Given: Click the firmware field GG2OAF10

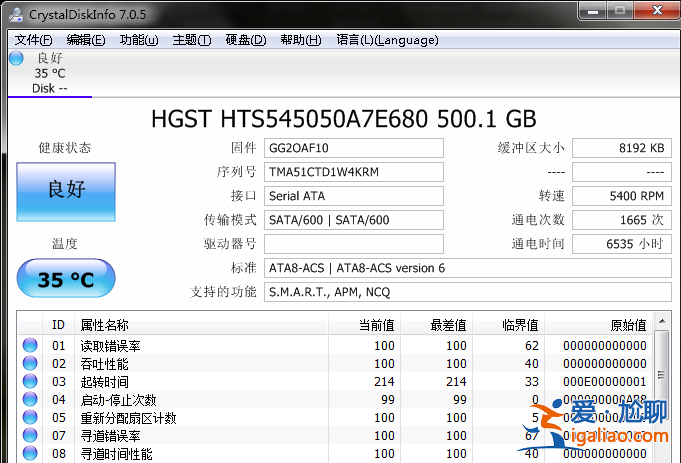Looking at the screenshot, I should pyautogui.click(x=354, y=148).
